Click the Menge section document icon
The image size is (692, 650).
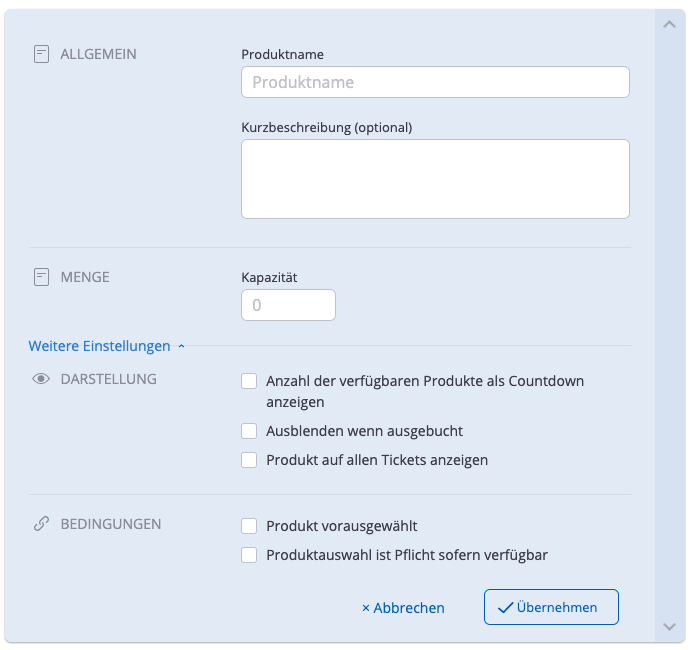point(41,277)
